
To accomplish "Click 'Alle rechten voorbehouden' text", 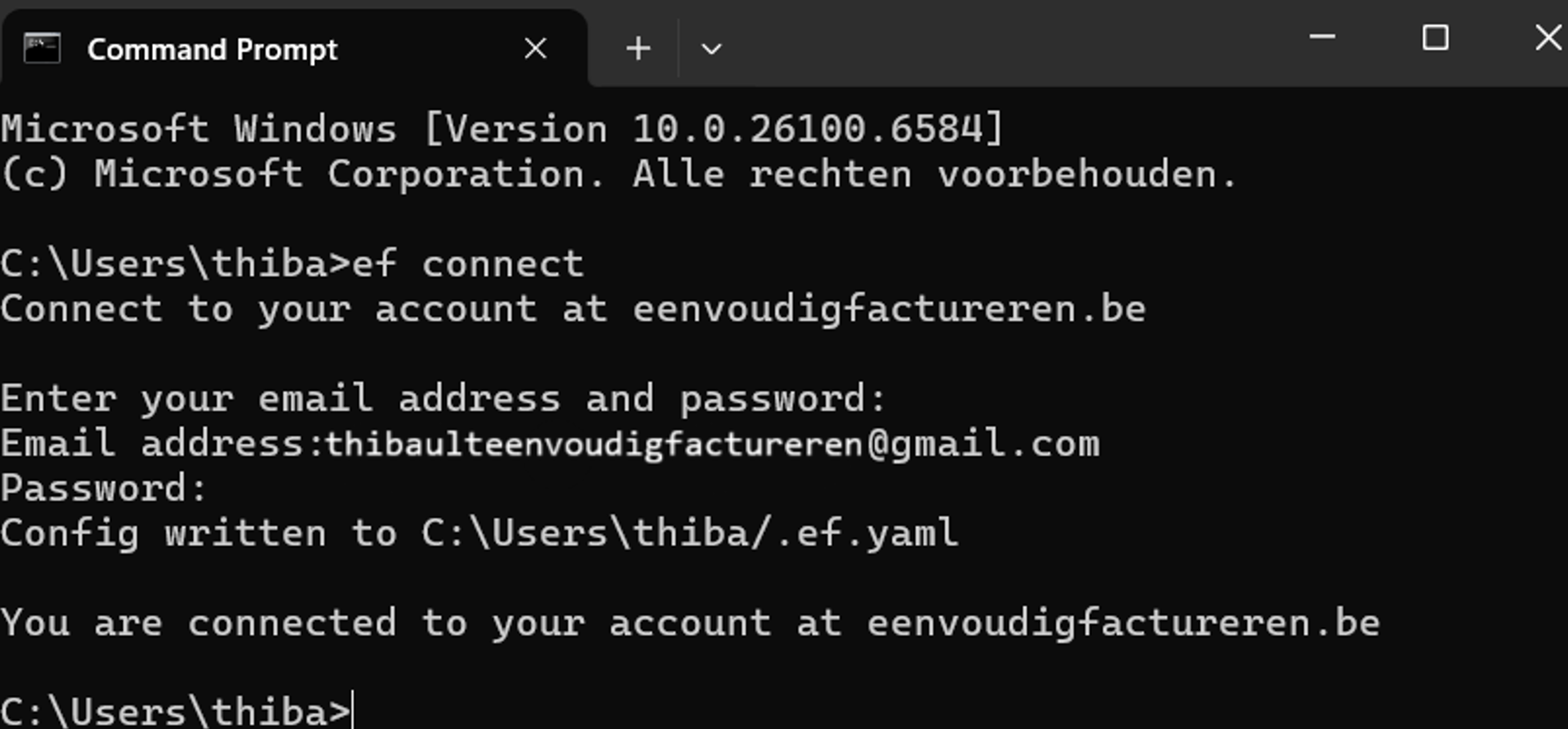I will click(x=935, y=174).
